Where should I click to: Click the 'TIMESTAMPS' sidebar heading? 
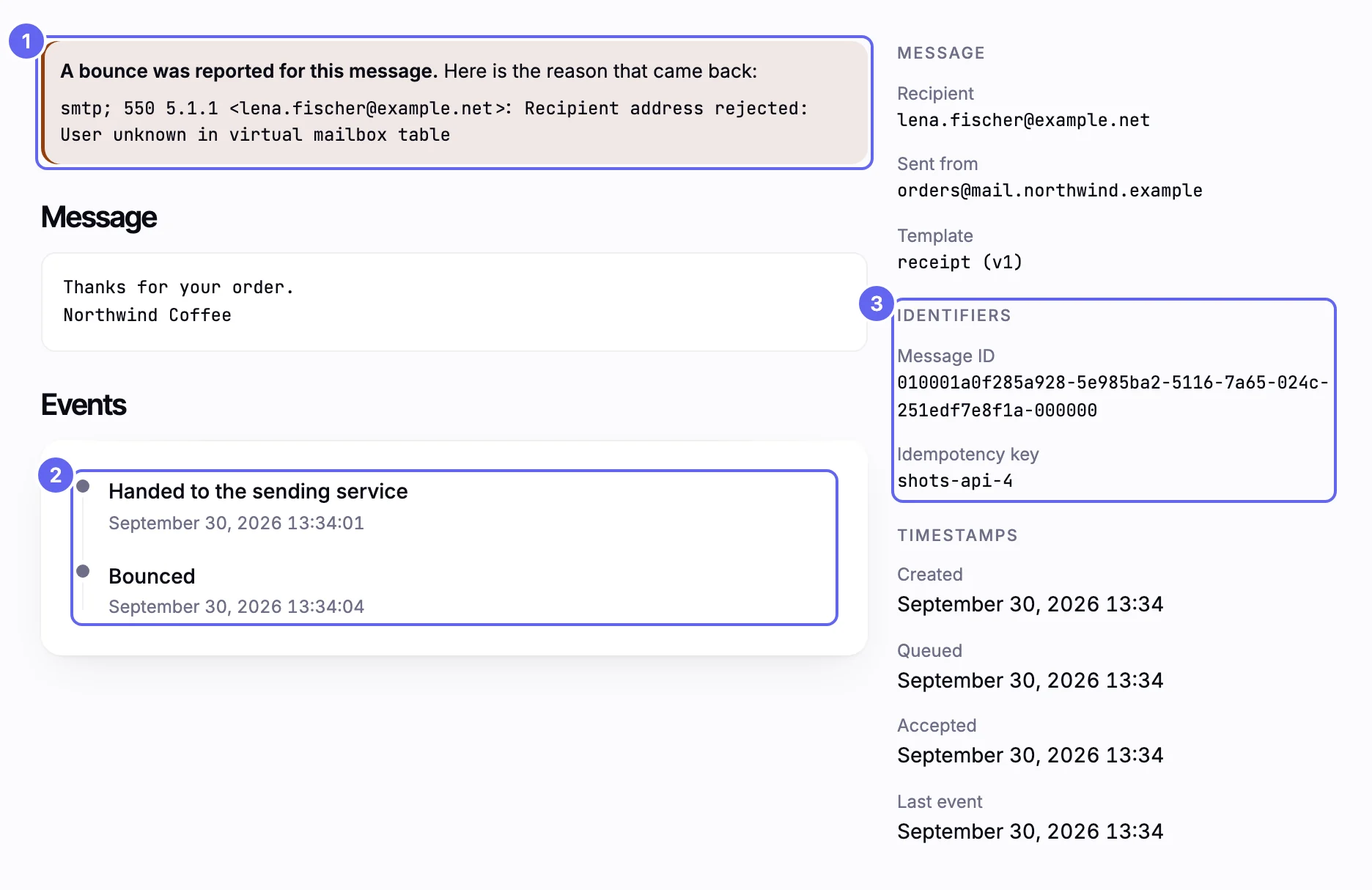point(957,535)
